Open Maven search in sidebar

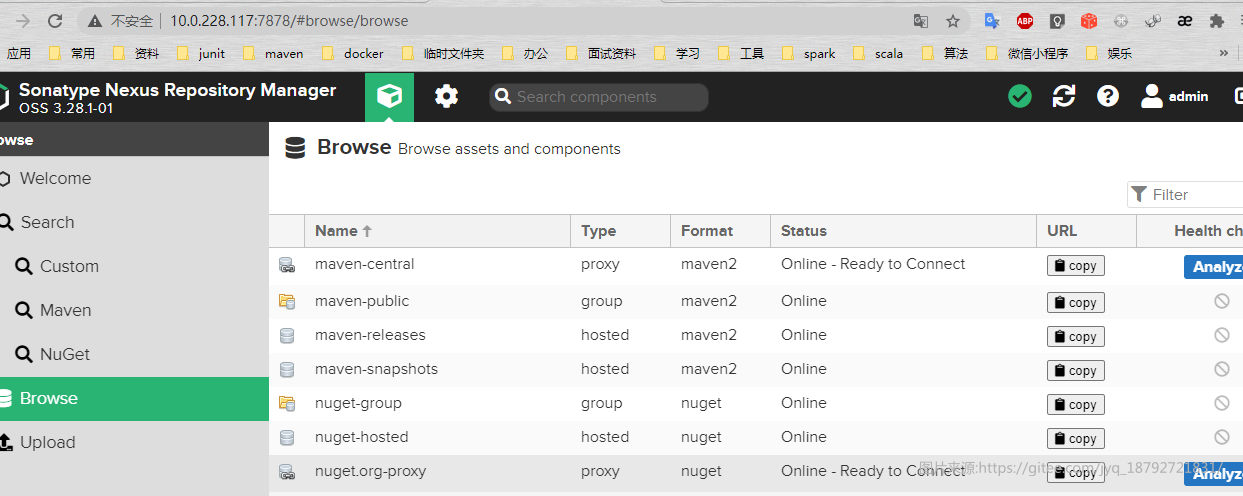pos(134,310)
